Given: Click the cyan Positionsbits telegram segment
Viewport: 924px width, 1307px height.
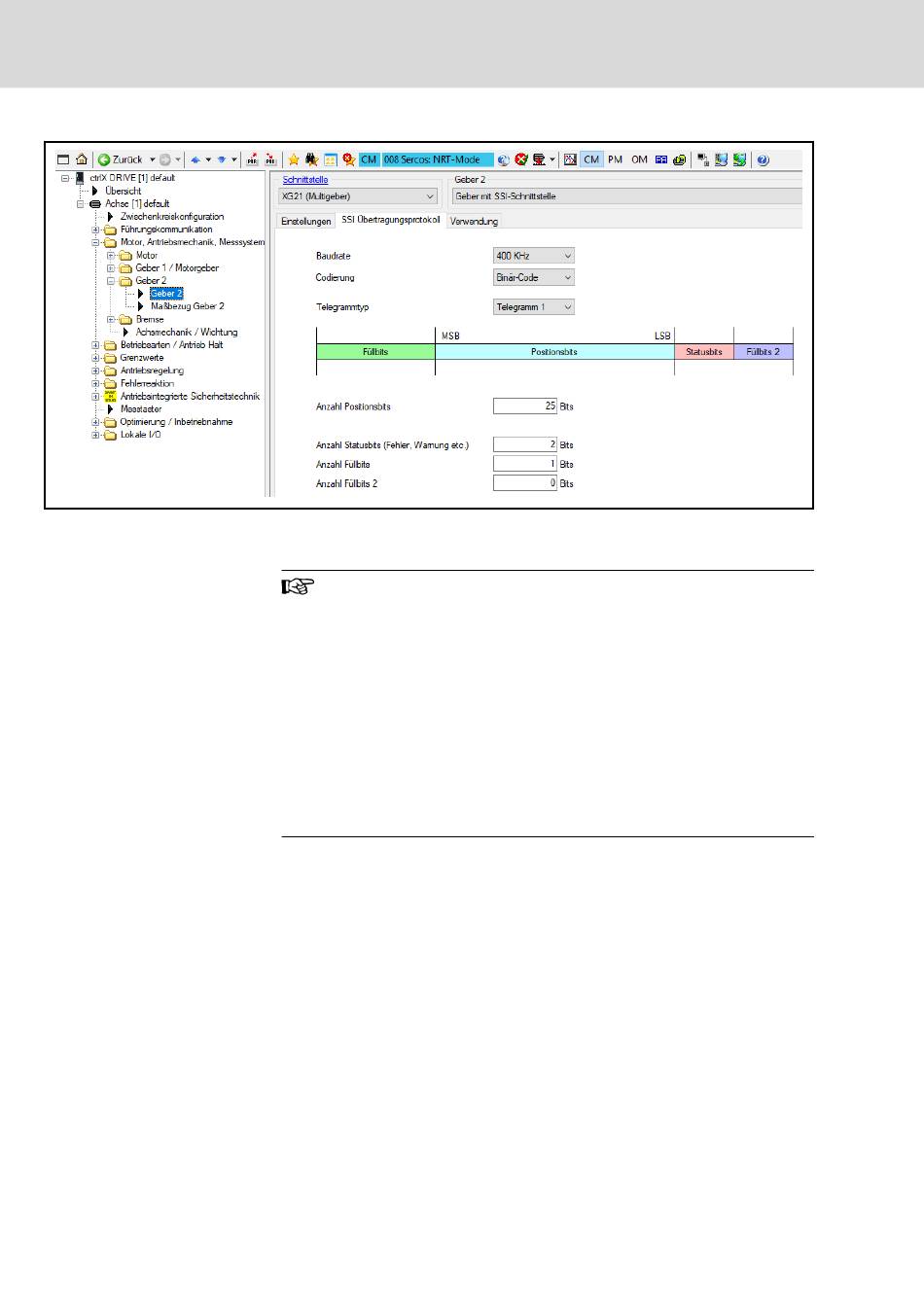Looking at the screenshot, I should click(554, 352).
